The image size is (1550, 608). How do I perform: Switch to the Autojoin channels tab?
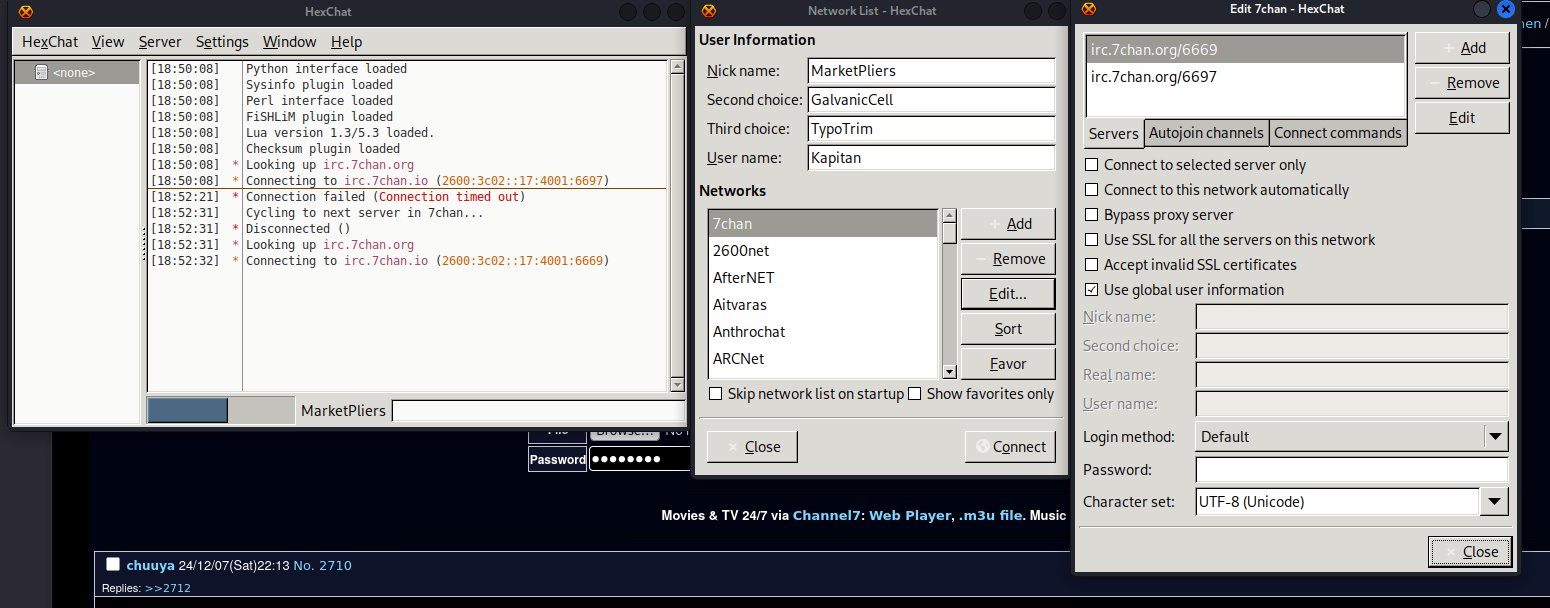(1206, 133)
